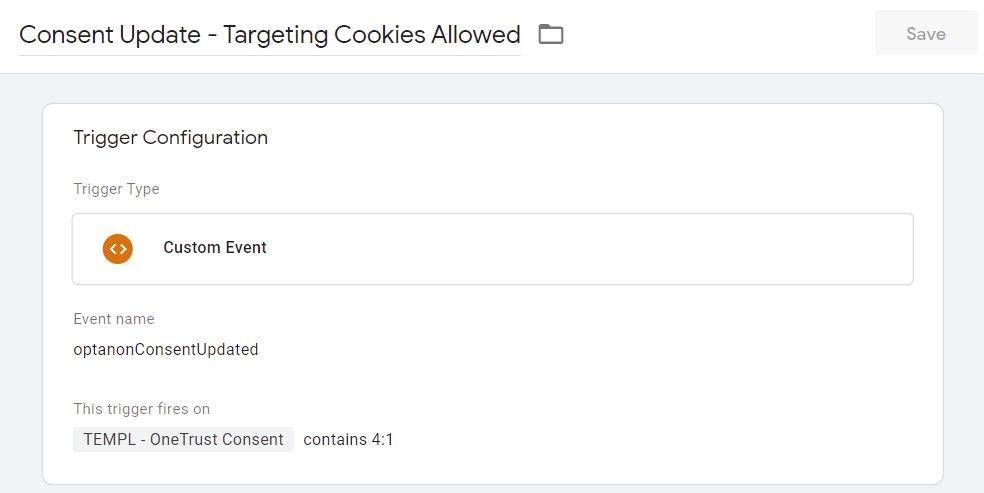Click into the trigger name title field
The image size is (984, 493).
[269, 35]
